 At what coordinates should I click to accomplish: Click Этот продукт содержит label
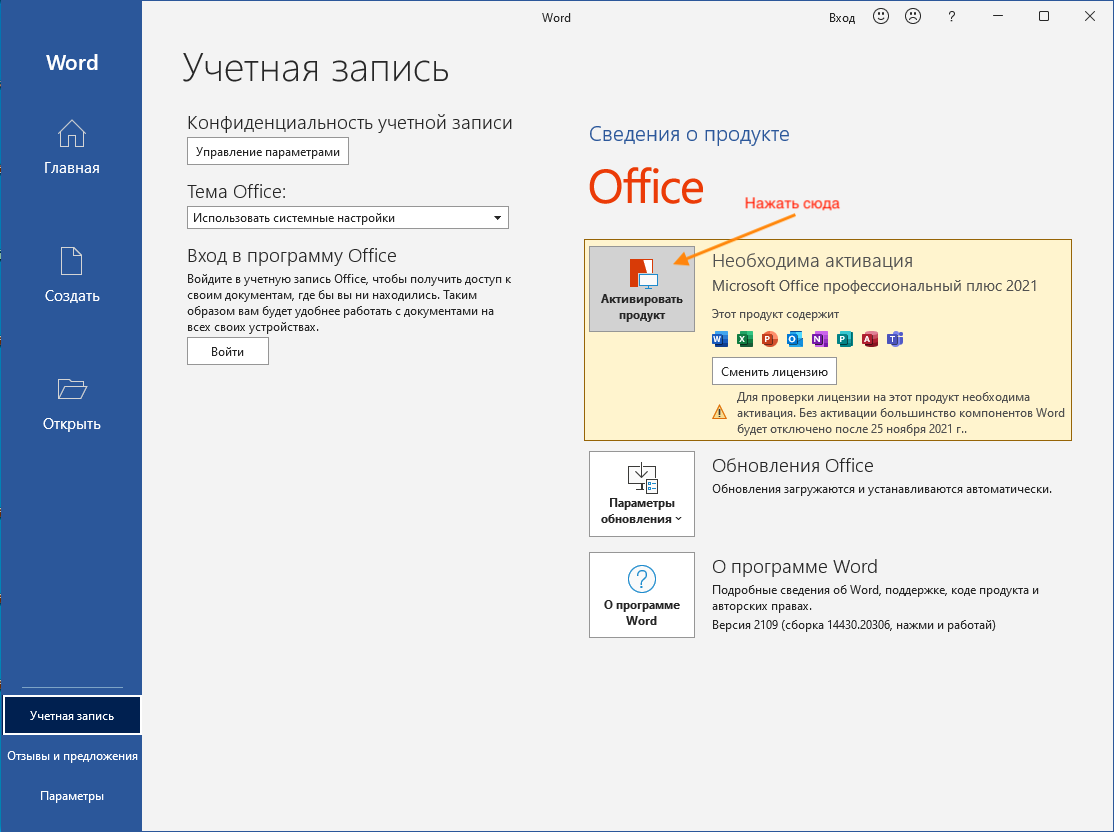coord(775,314)
